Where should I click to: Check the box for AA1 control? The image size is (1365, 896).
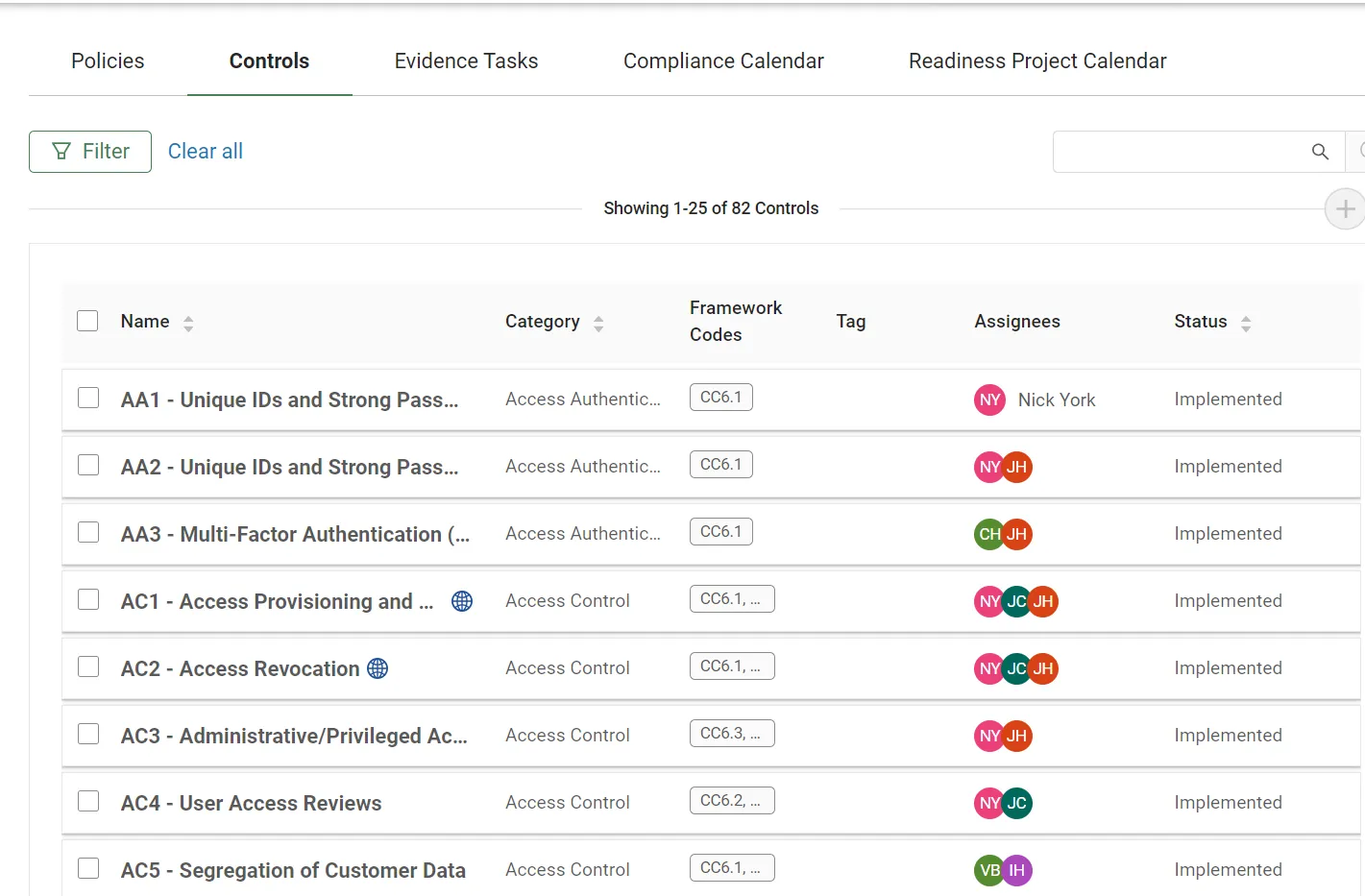point(88,398)
